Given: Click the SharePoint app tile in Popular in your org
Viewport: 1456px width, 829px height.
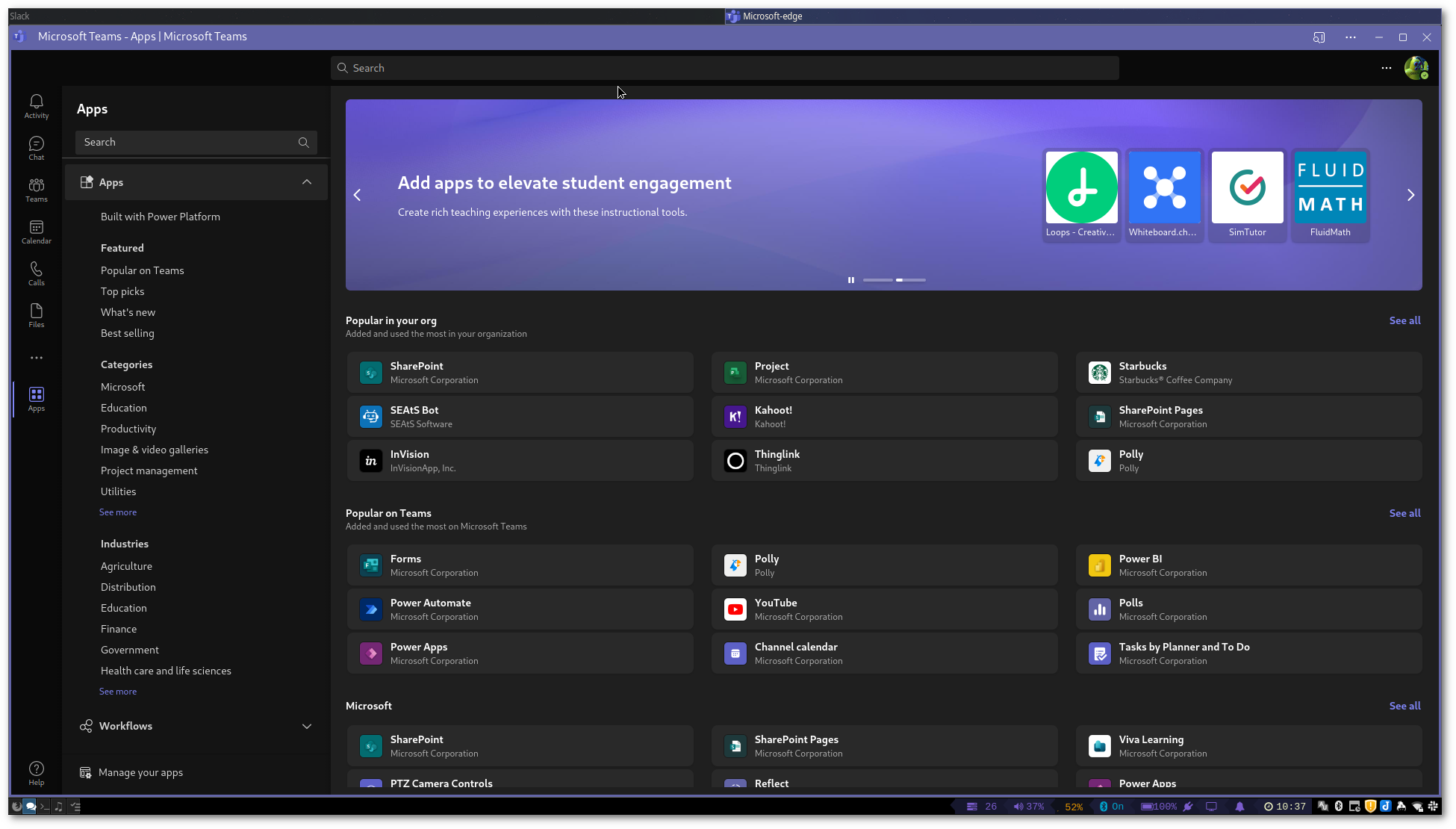Looking at the screenshot, I should [x=520, y=373].
